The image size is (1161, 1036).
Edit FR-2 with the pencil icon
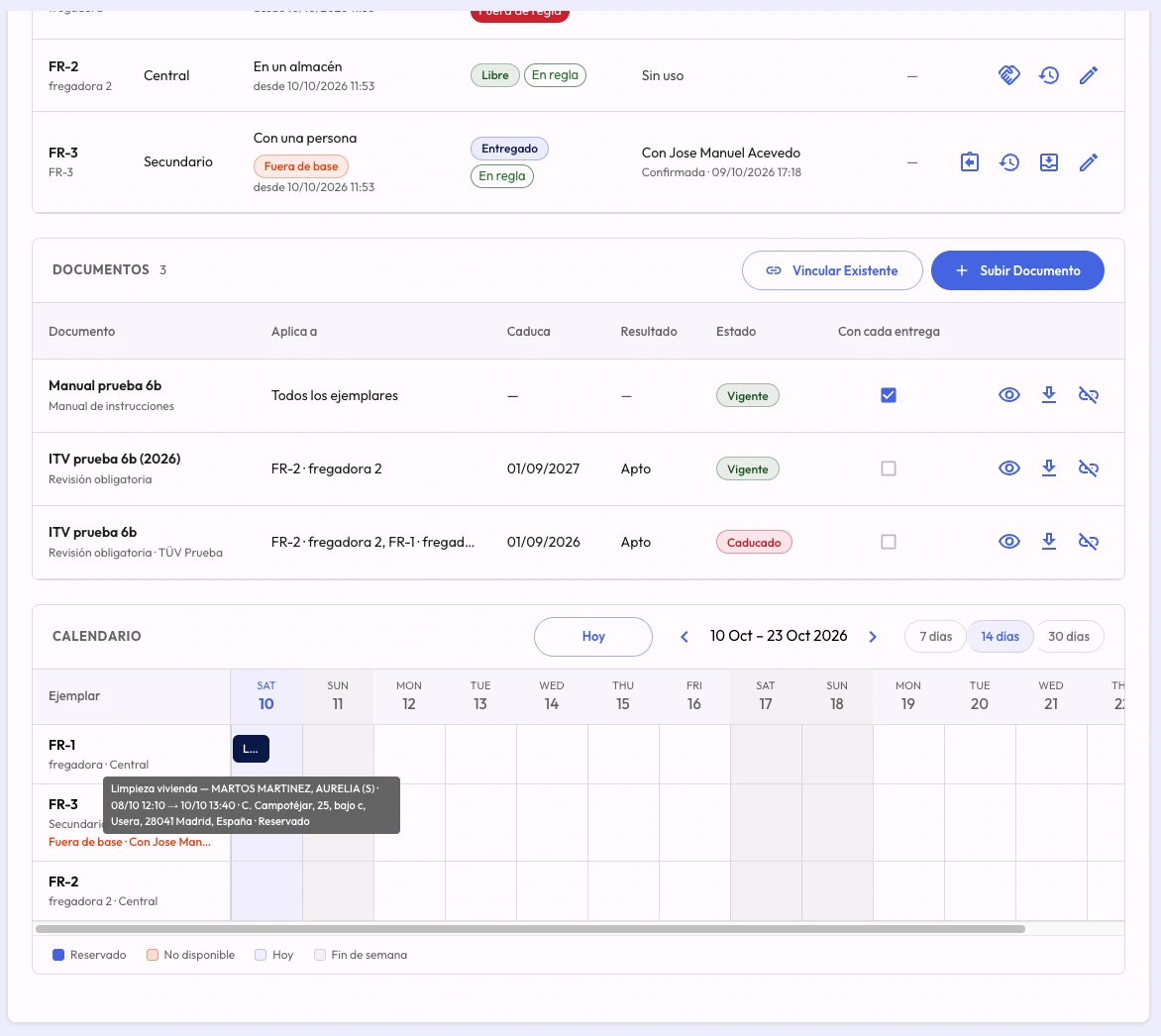(1088, 75)
